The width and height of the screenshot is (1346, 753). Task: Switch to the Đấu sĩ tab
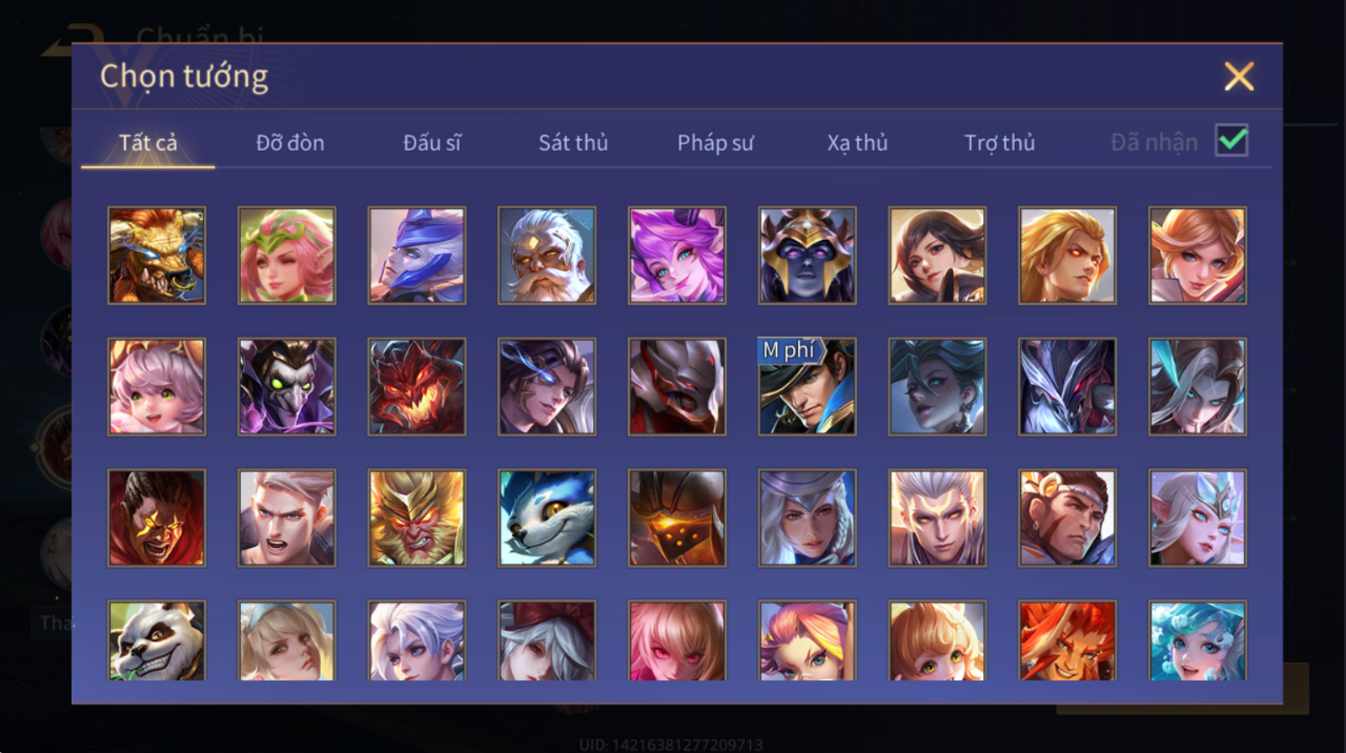432,143
